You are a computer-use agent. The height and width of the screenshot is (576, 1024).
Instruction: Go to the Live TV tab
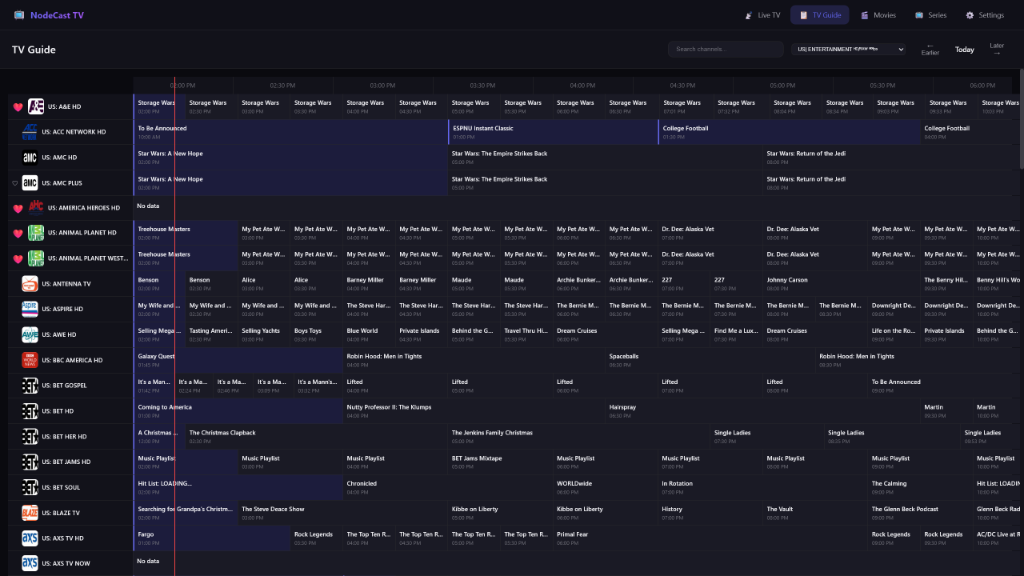763,15
